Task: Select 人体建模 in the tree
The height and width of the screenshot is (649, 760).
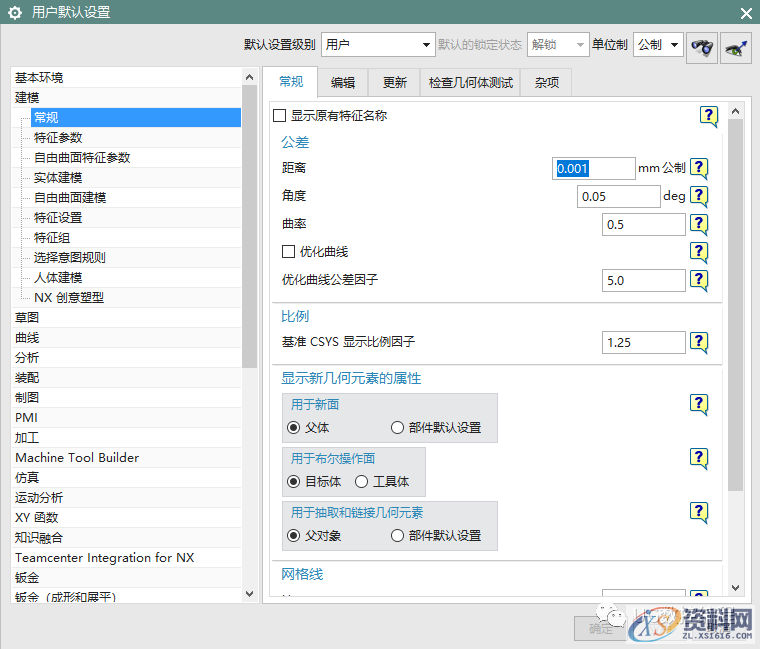Action: point(136,278)
